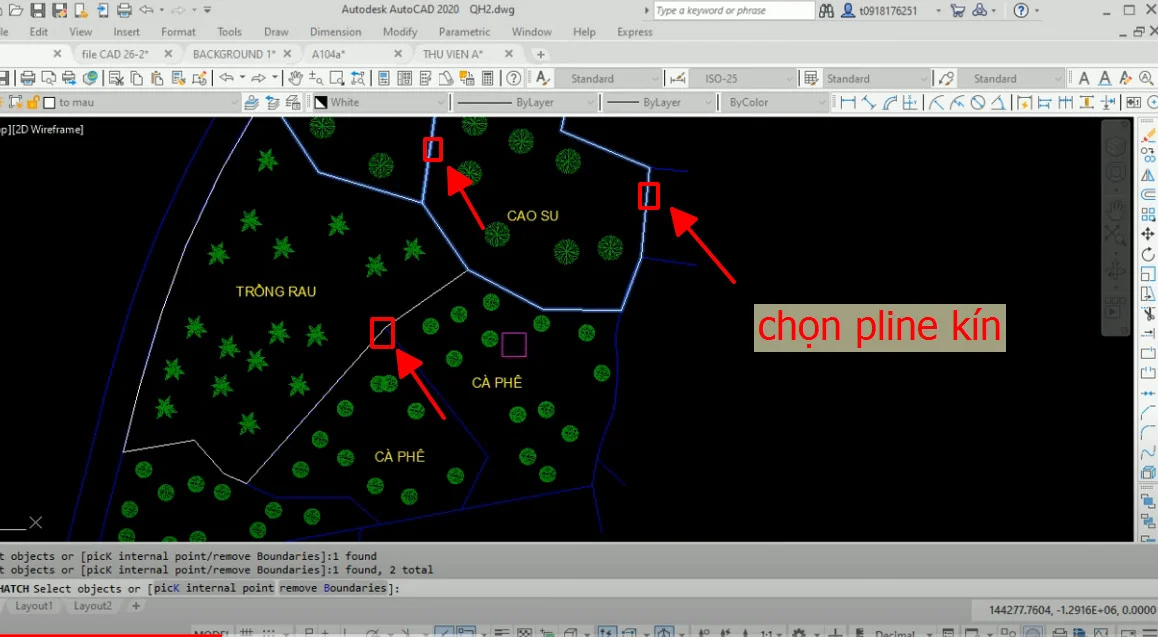Open a drawing with the folder icon

[16, 10]
